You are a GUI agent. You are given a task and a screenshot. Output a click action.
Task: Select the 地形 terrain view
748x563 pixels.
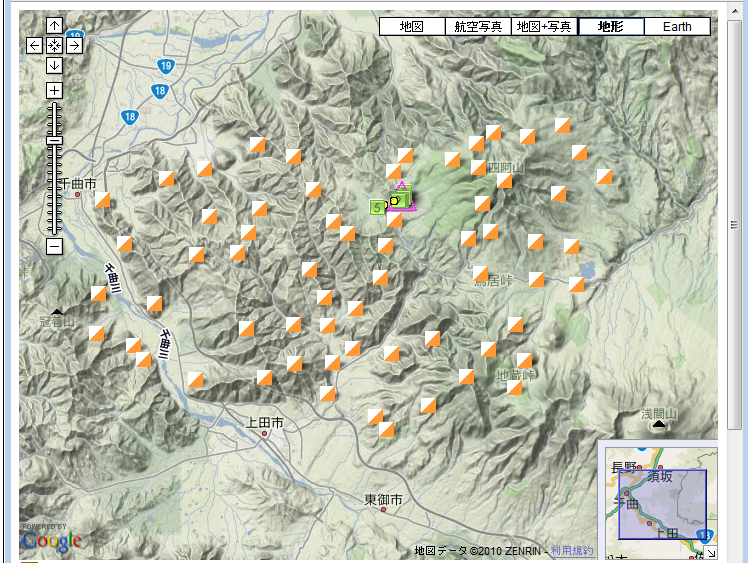[611, 26]
